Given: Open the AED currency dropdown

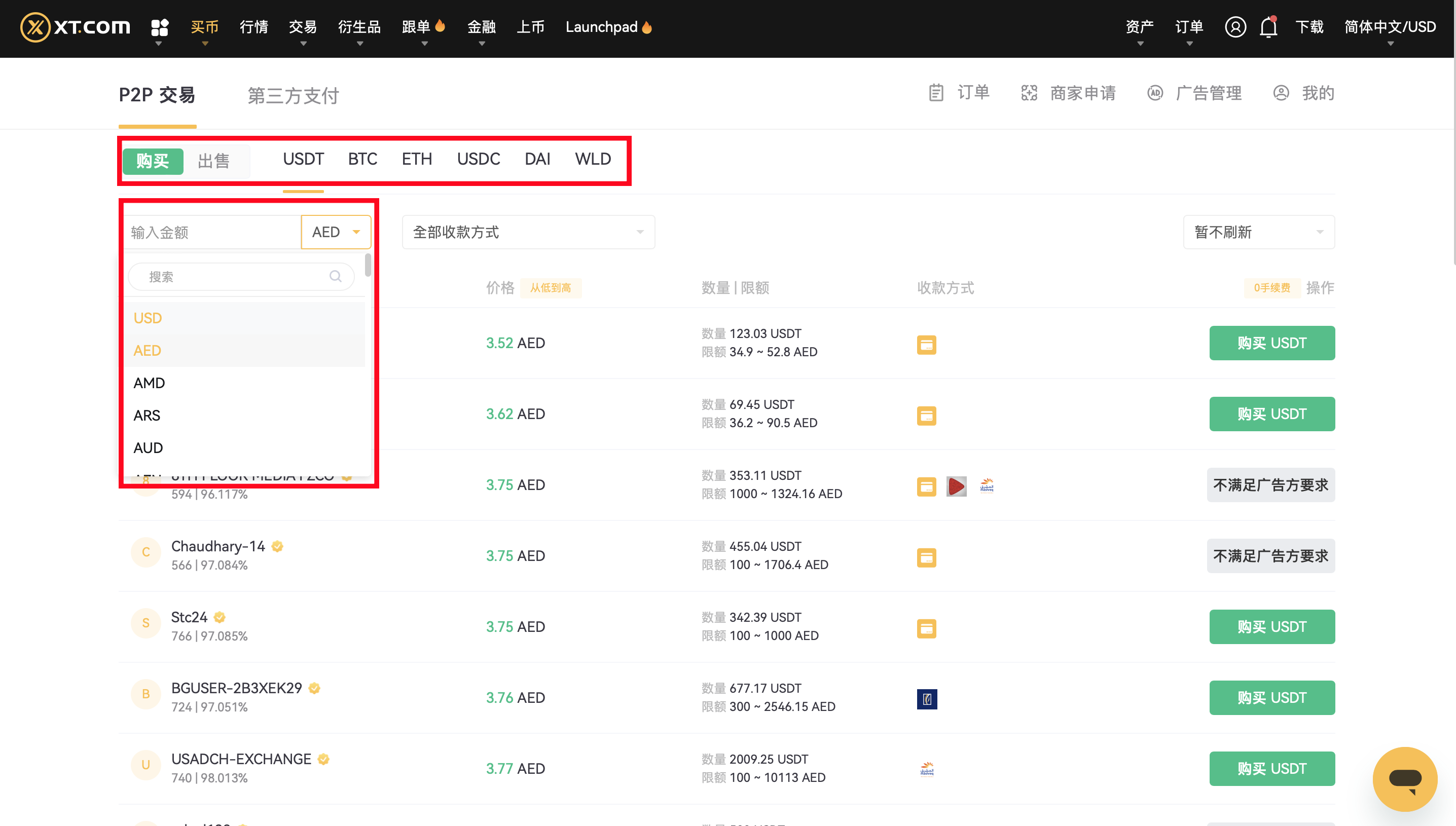Looking at the screenshot, I should pos(336,232).
